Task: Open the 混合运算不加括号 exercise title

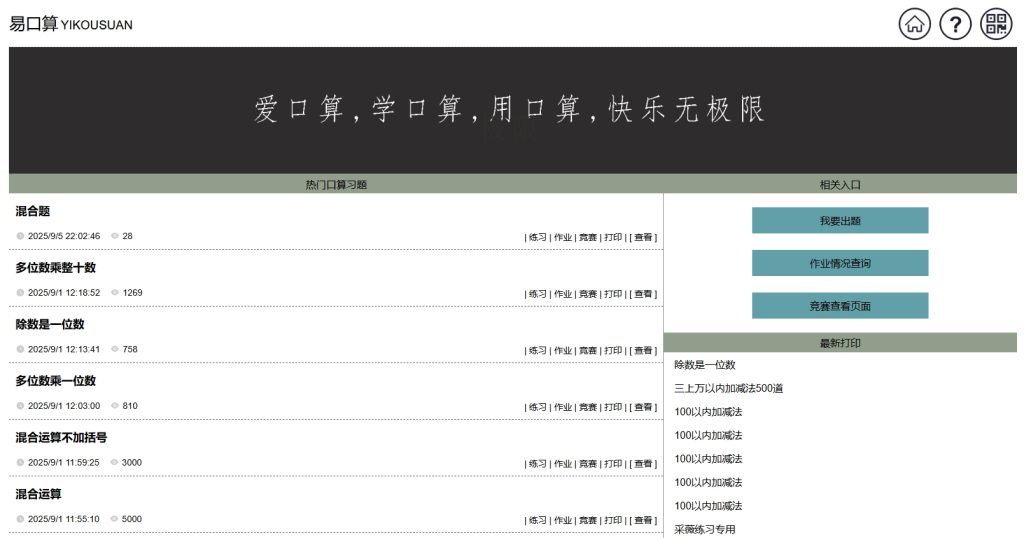Action: (x=61, y=437)
